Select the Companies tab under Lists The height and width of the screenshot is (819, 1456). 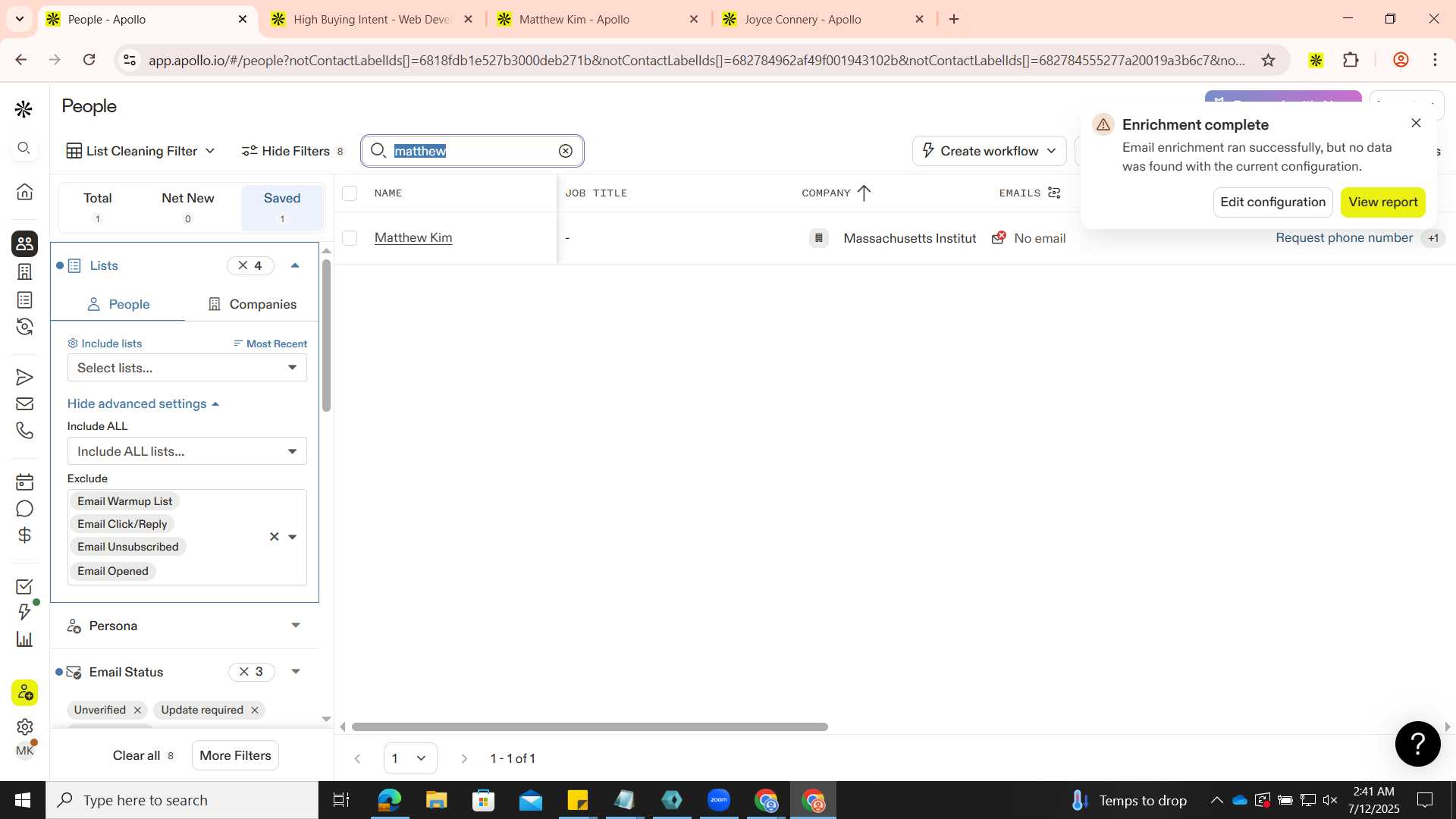tap(253, 304)
